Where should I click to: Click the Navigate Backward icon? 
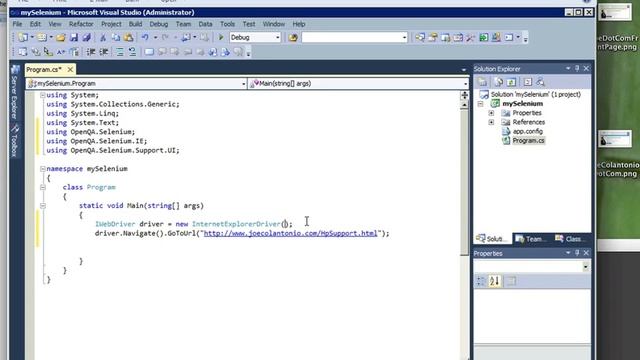click(186, 38)
